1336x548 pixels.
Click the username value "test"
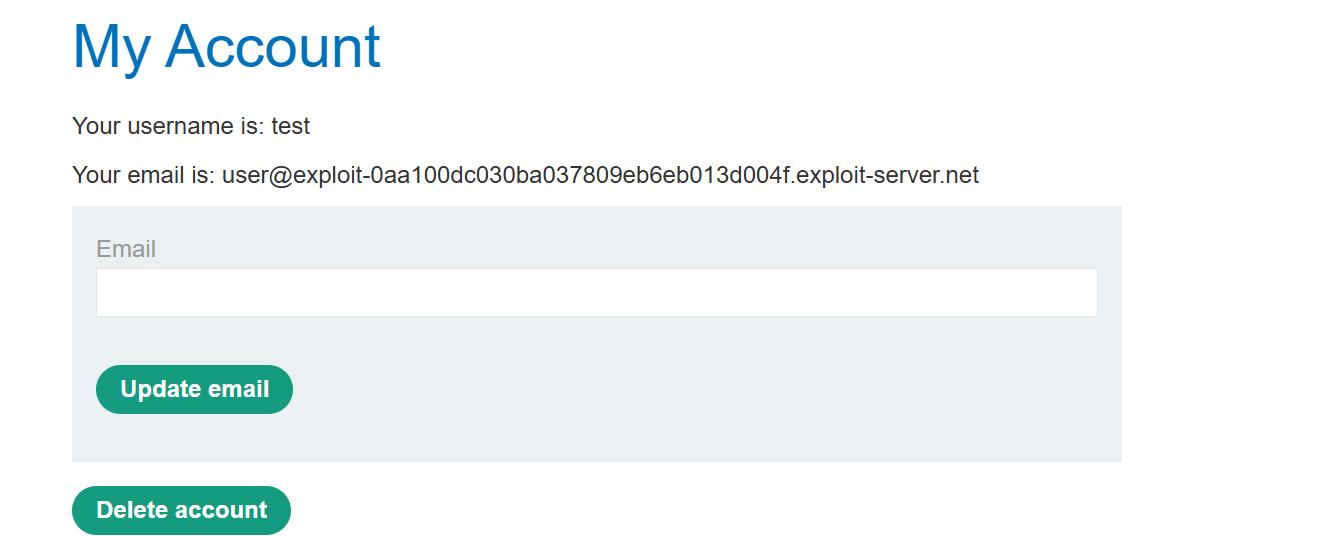[291, 127]
